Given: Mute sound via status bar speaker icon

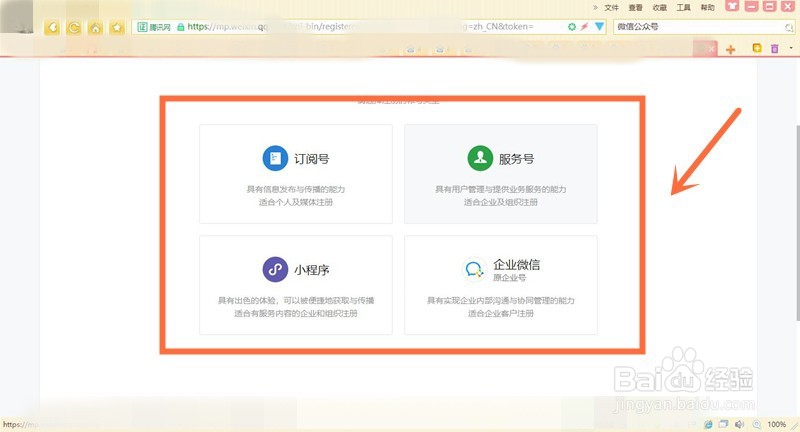Looking at the screenshot, I should click(x=739, y=424).
